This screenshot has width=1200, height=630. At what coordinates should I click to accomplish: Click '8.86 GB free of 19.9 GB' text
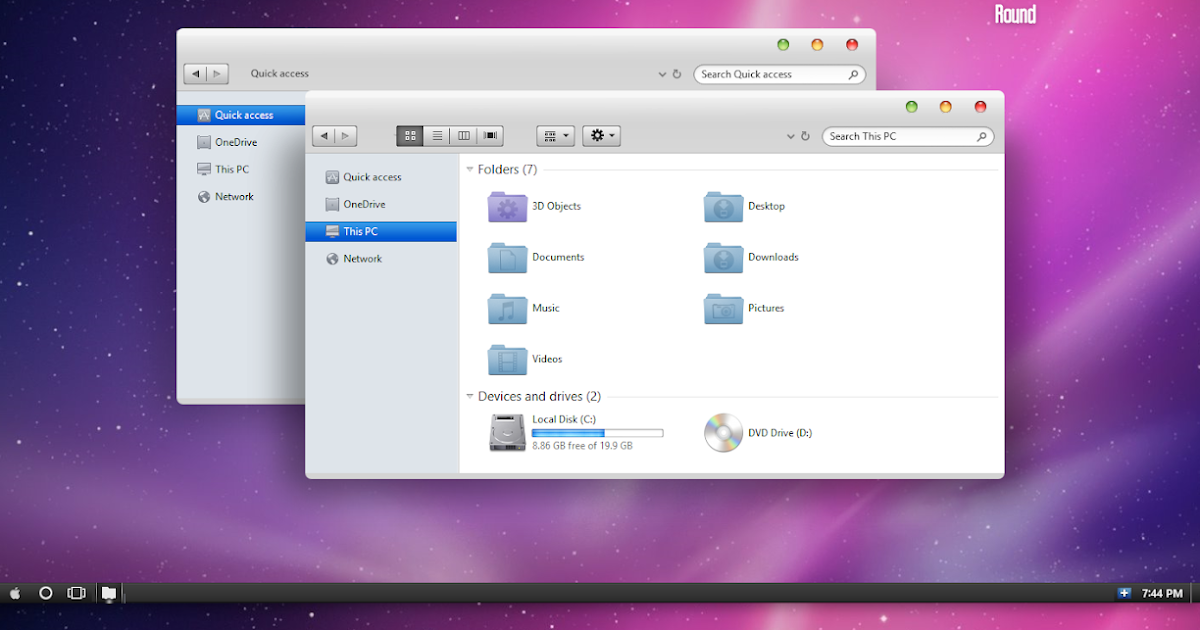coord(582,446)
